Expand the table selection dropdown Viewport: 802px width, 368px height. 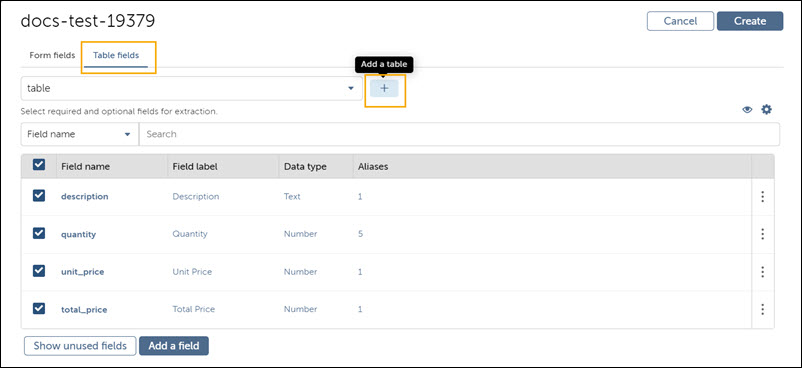pyautogui.click(x=192, y=89)
